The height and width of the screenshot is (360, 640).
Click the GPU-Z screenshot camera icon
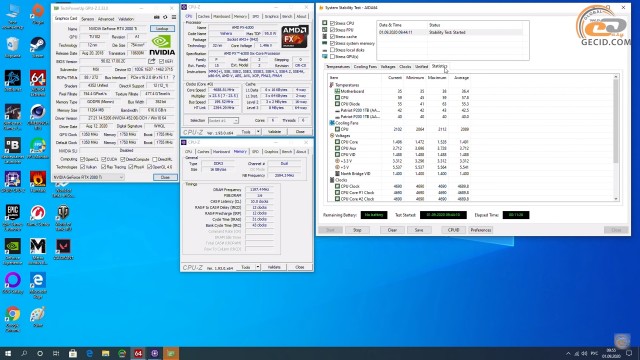(x=157, y=17)
